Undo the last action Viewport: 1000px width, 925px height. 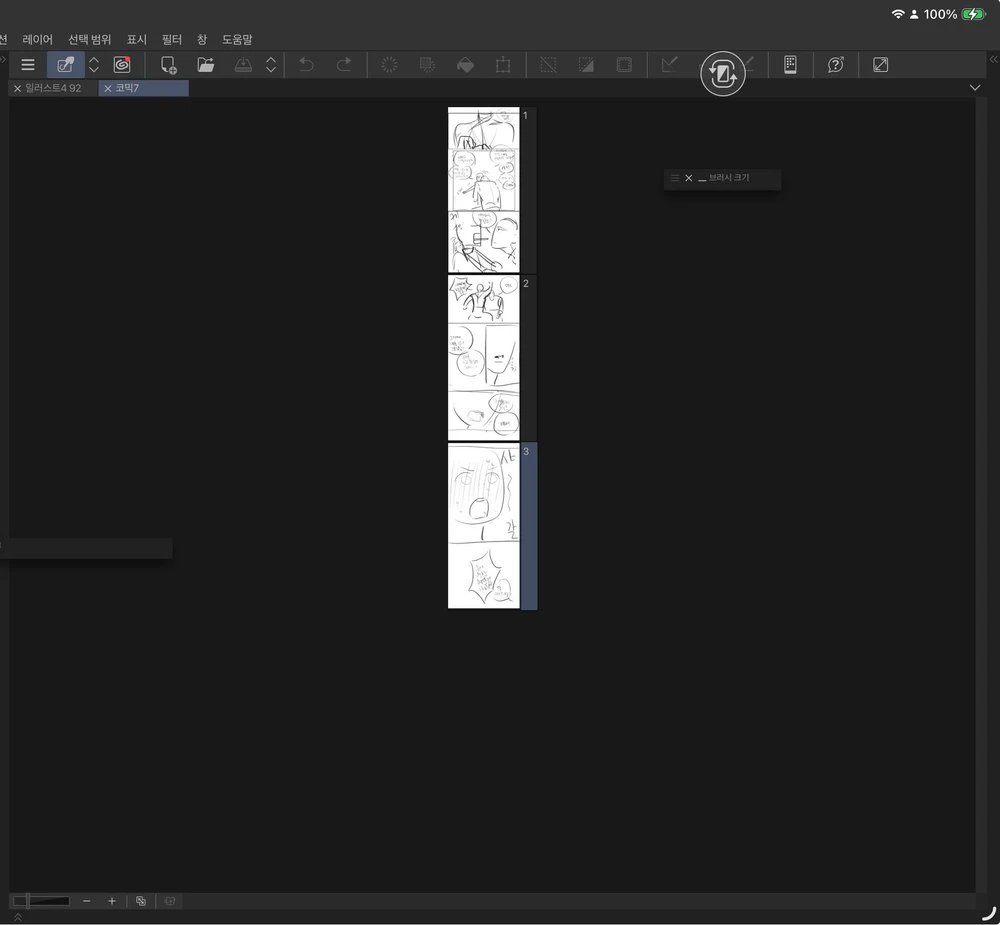click(x=306, y=64)
